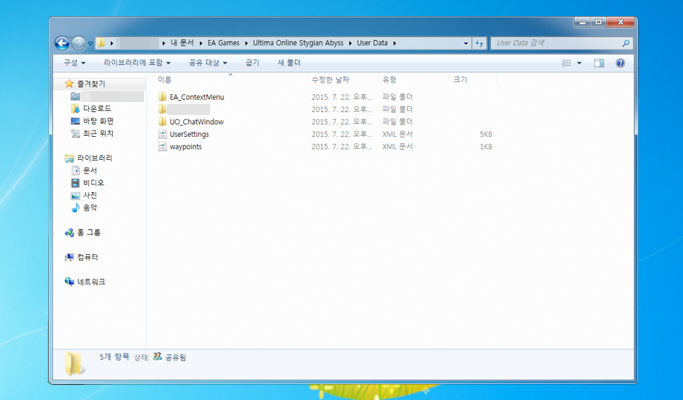Click the 문서 library icon

(75, 170)
